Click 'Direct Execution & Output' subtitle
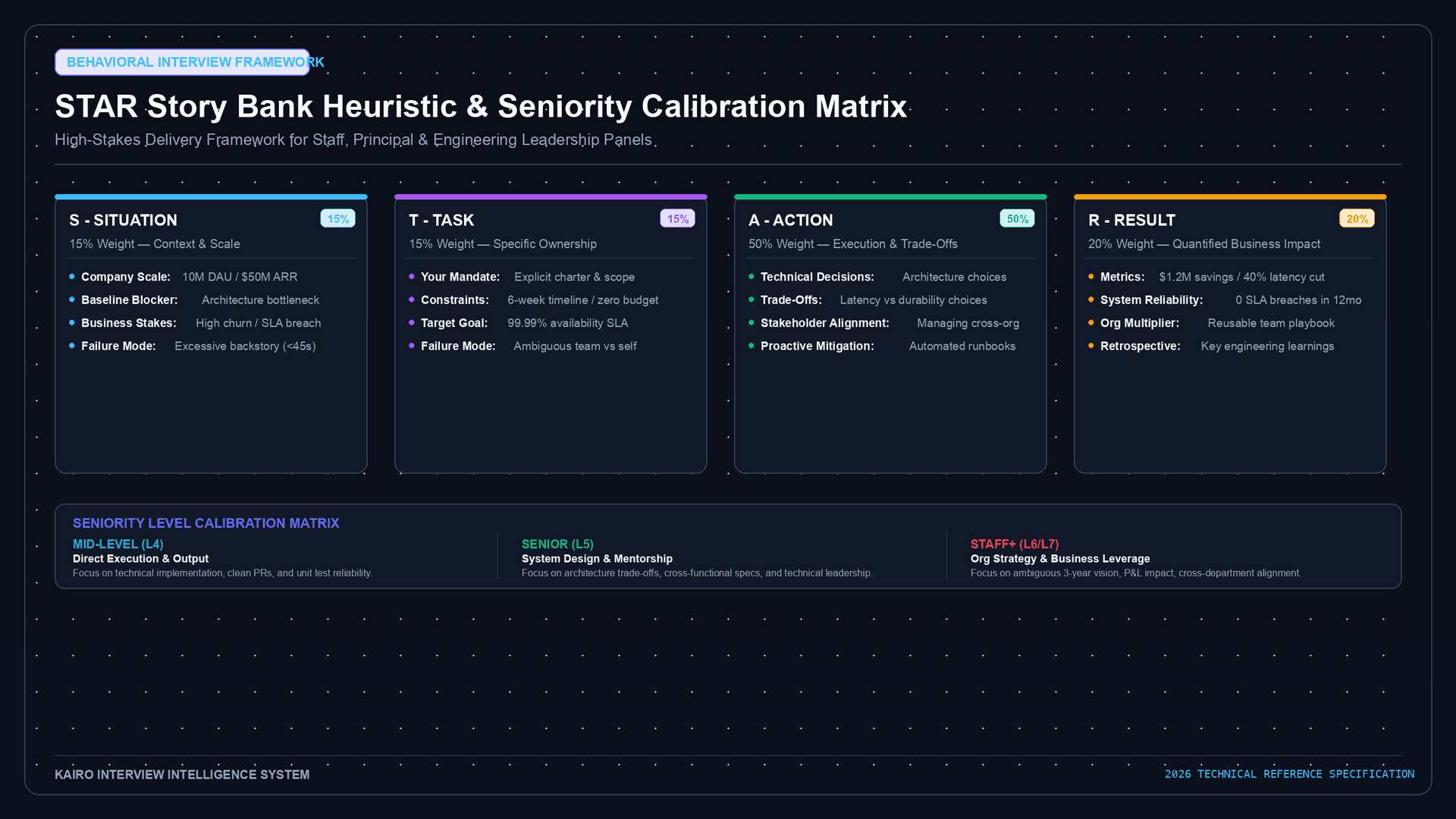This screenshot has width=1456, height=819. [140, 559]
